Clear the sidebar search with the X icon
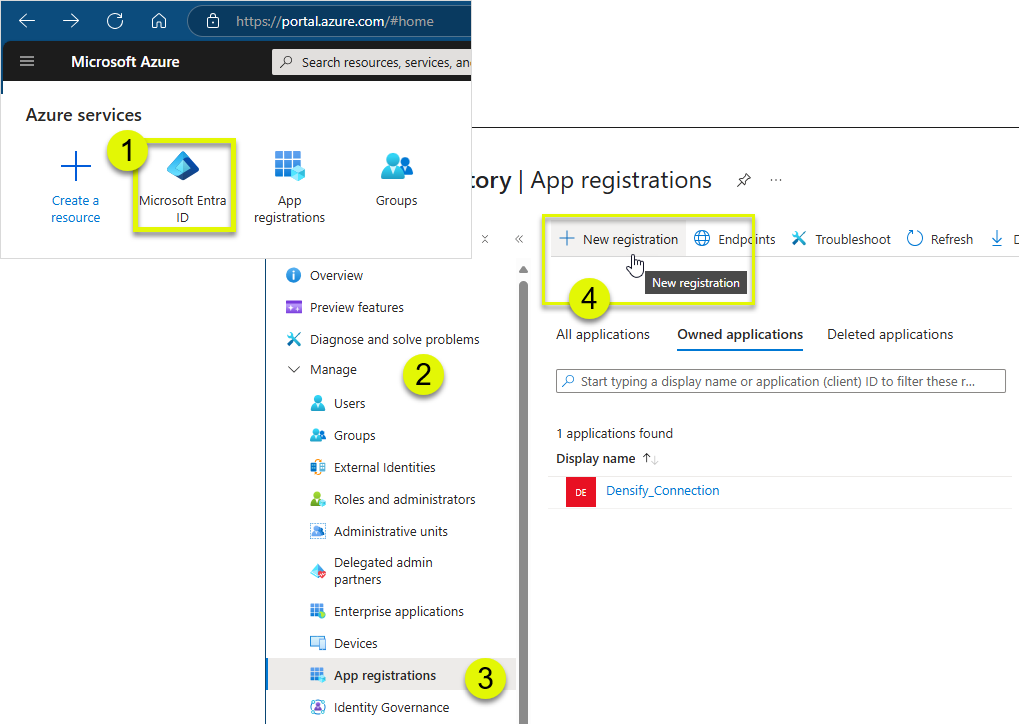 pos(485,239)
